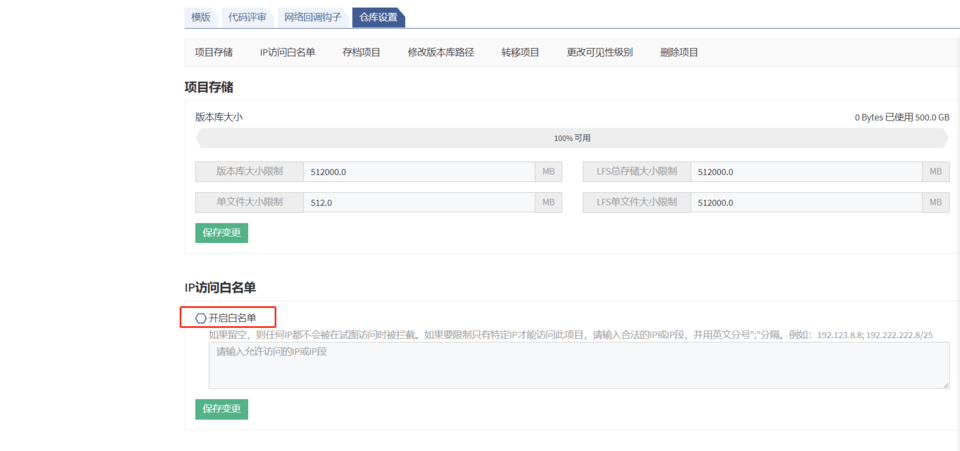Open 更改可见性级别 section link
Screen dimensions: 960x451
click(x=600, y=52)
